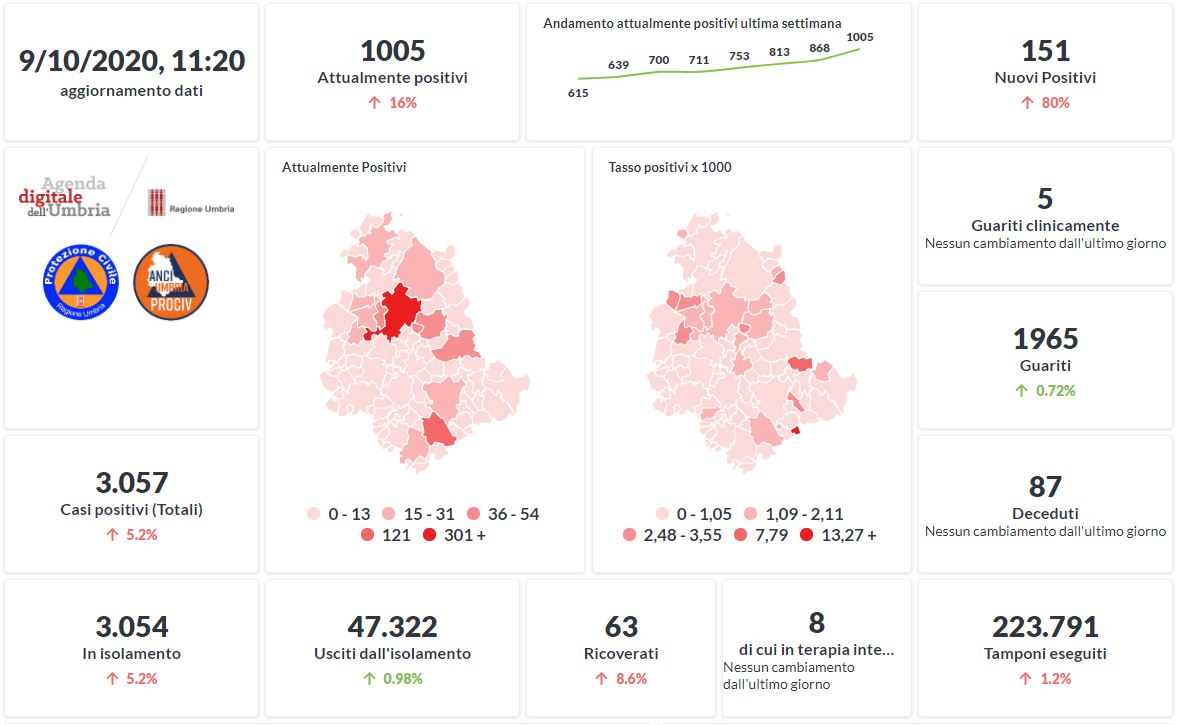1178x725 pixels.
Task: Click the green arrow under Guariti
Action: click(x=1021, y=391)
